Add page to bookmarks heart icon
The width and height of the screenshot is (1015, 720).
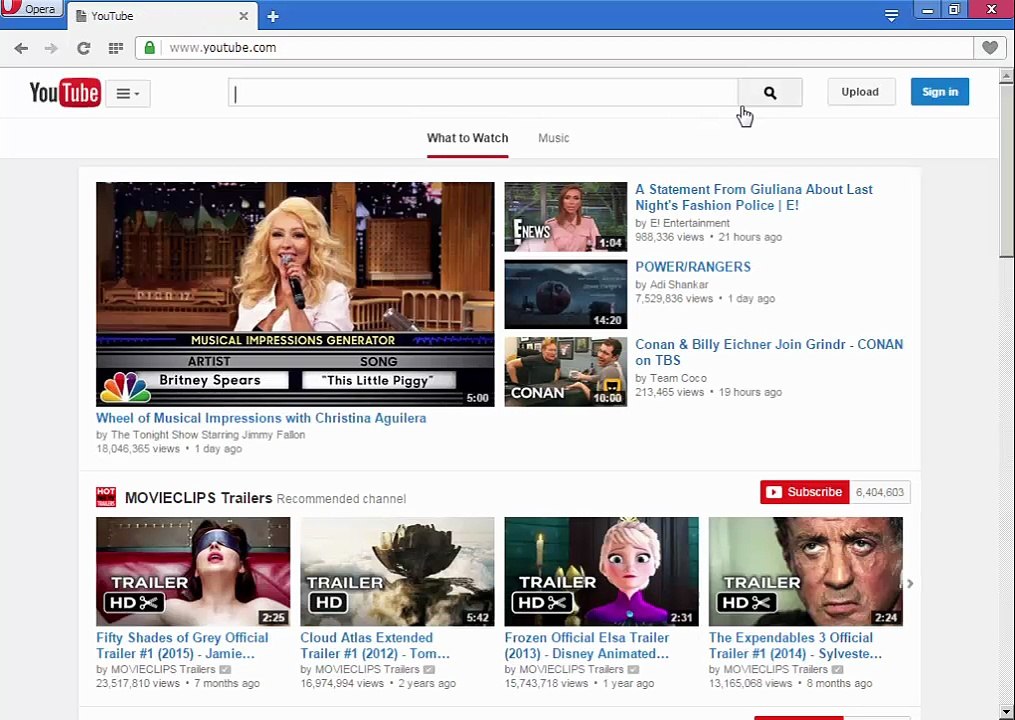click(990, 47)
